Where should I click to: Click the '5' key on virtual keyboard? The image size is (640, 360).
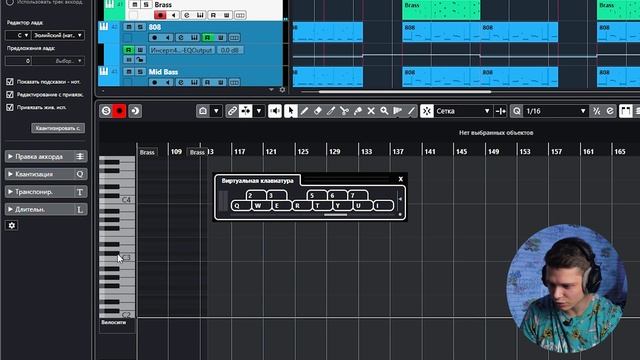click(x=316, y=196)
